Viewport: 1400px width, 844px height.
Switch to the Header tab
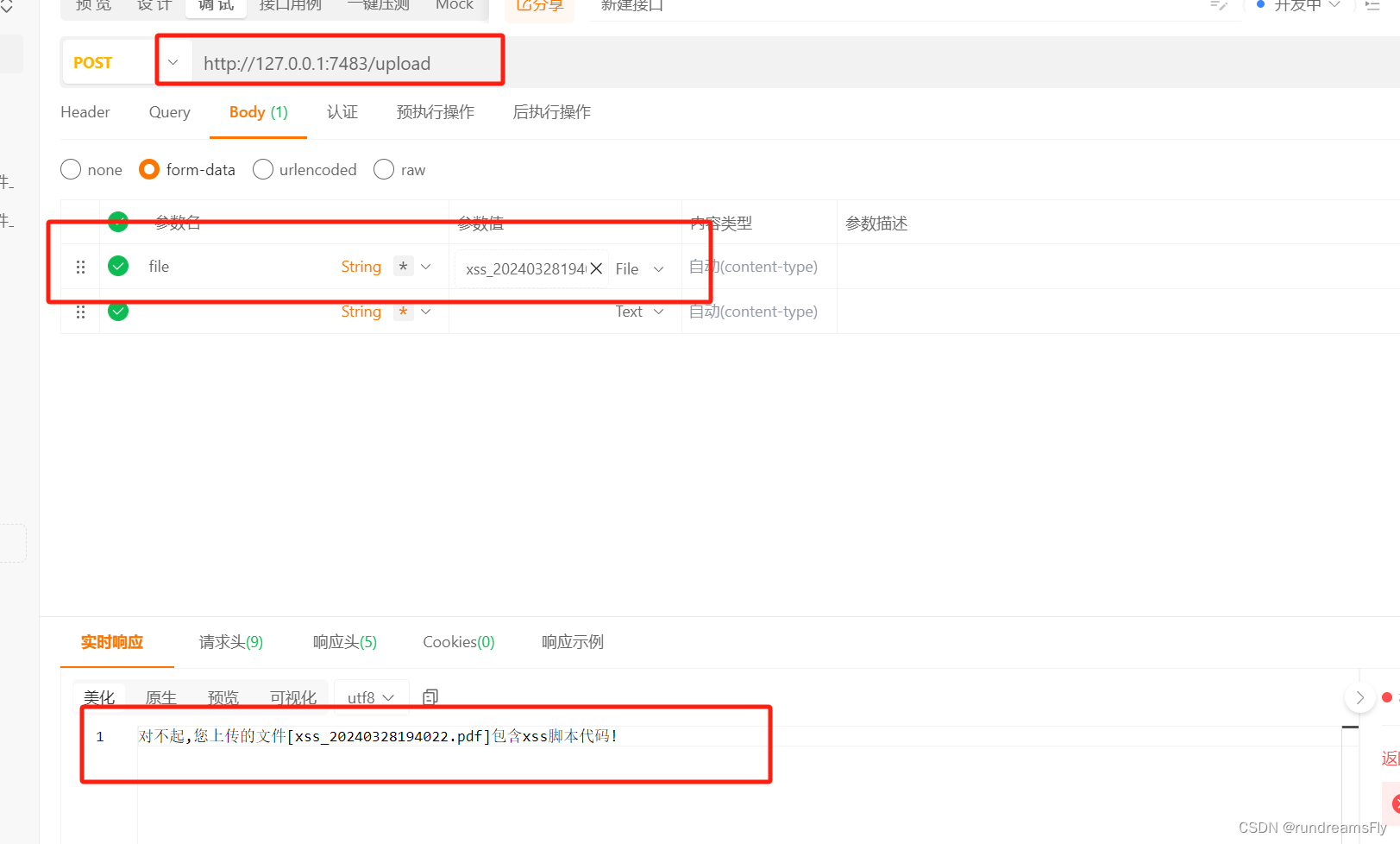pos(85,112)
